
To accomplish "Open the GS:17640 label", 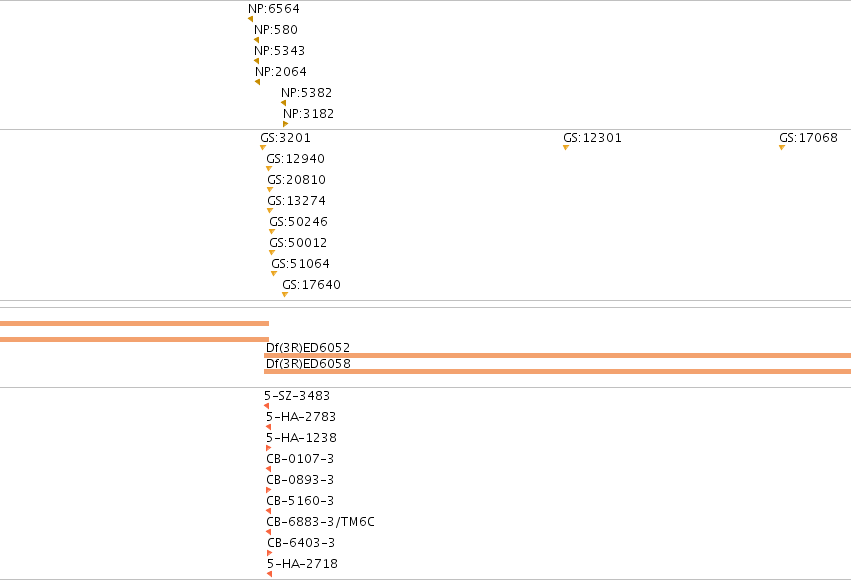I will pos(312,285).
